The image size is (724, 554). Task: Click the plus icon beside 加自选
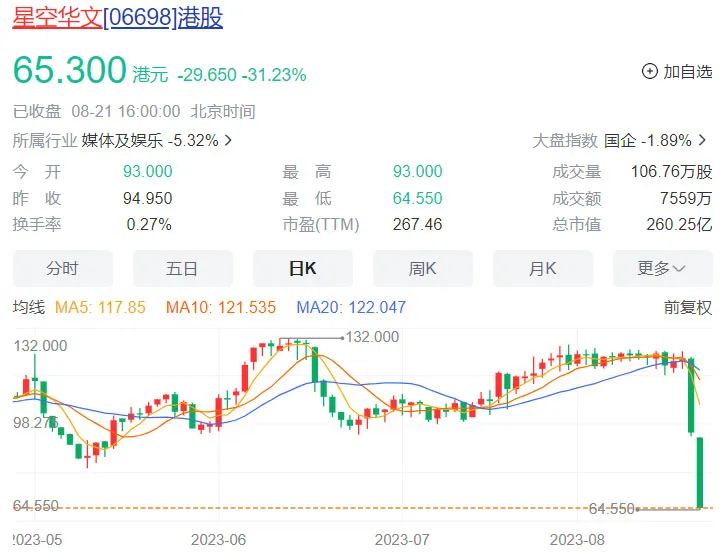point(650,72)
